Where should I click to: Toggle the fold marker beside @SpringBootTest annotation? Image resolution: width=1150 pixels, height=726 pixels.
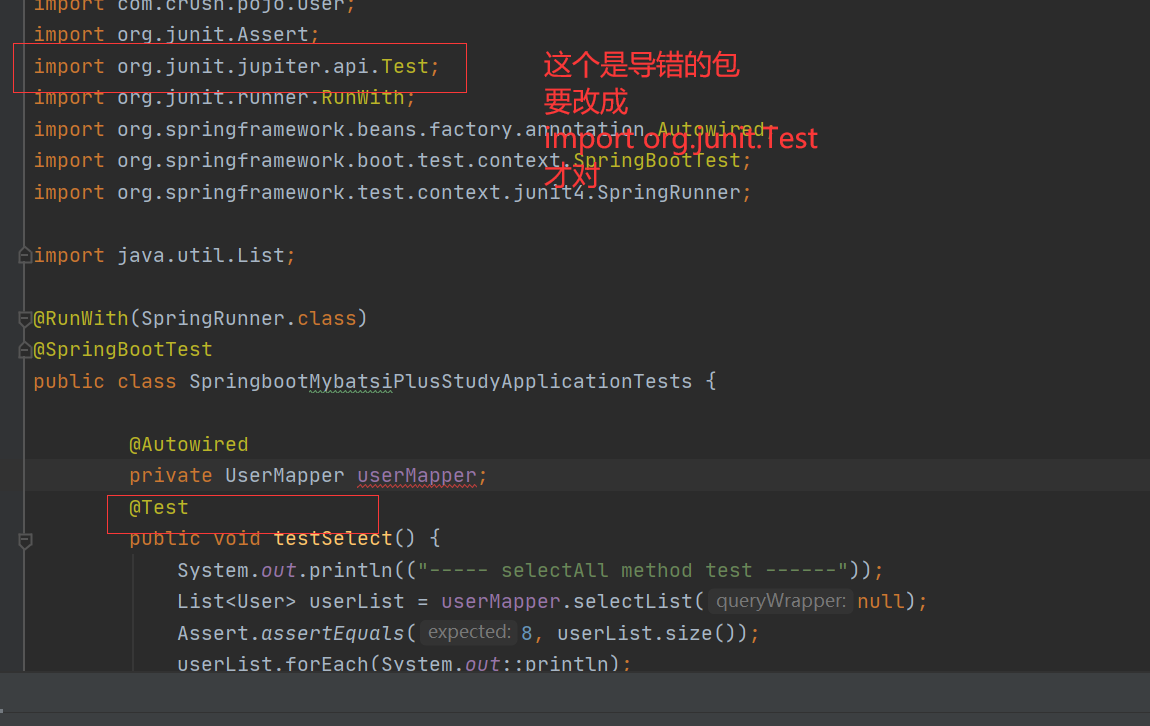24,350
